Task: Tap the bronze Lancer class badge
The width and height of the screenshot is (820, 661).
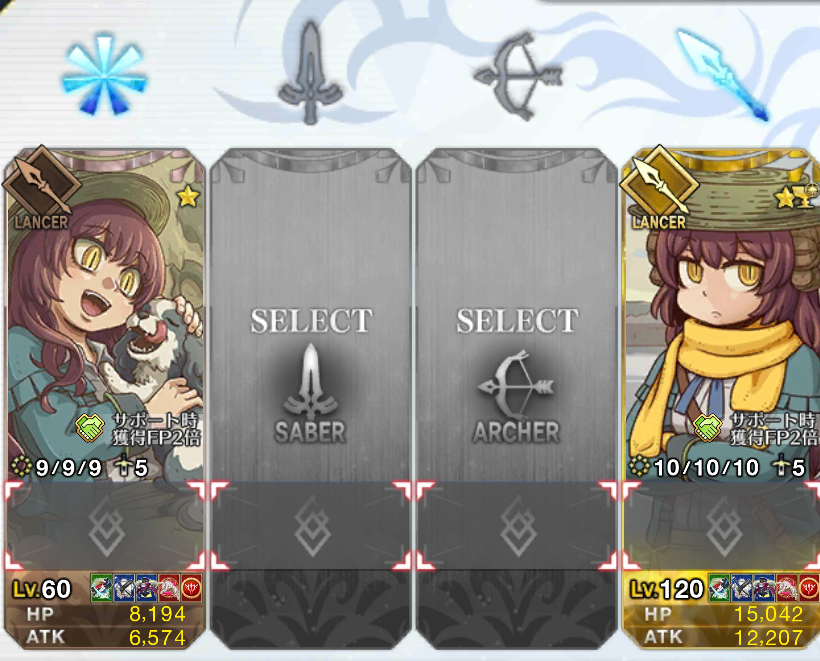Action: click(42, 189)
